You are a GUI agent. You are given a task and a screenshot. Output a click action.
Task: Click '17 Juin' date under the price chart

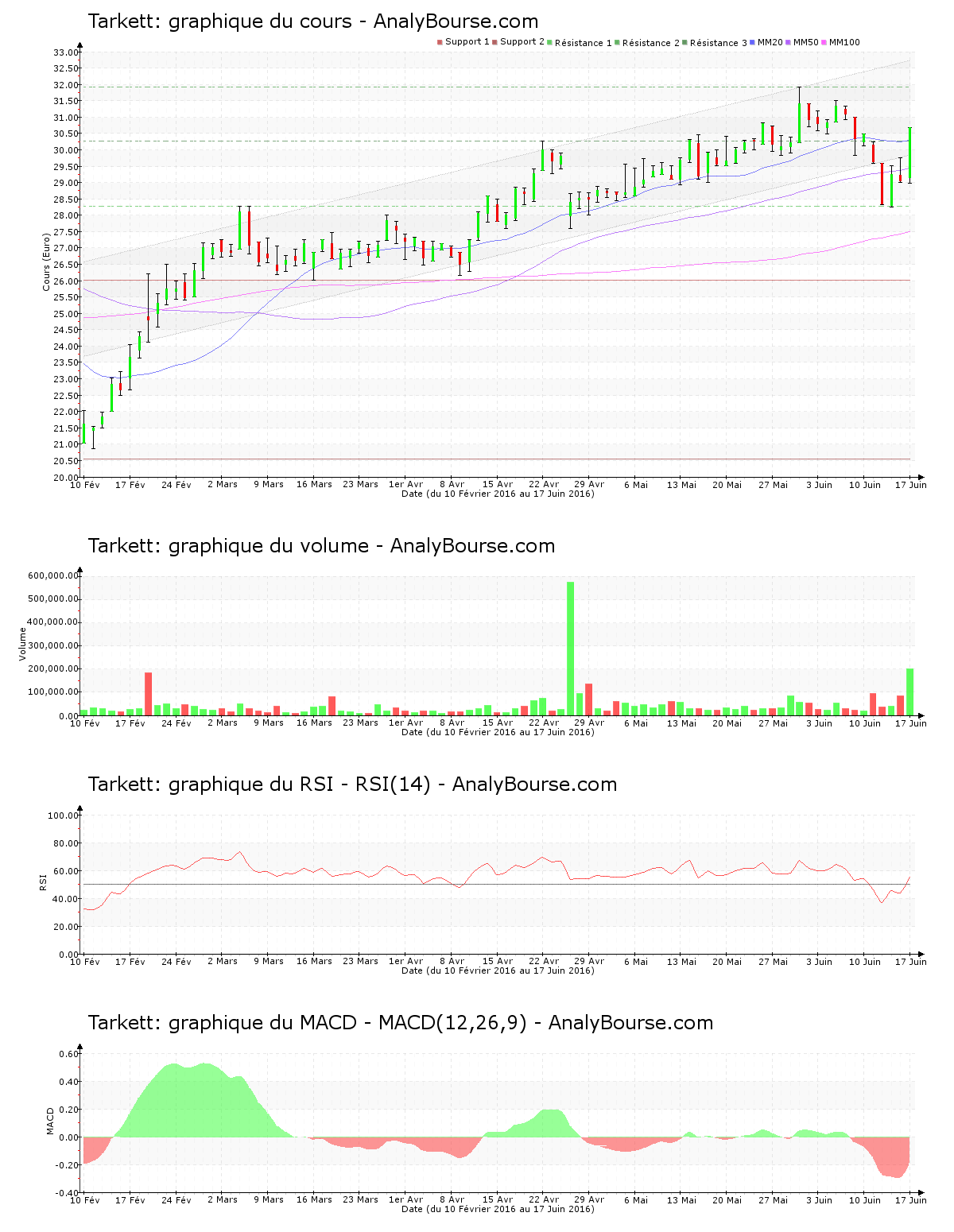tap(911, 484)
